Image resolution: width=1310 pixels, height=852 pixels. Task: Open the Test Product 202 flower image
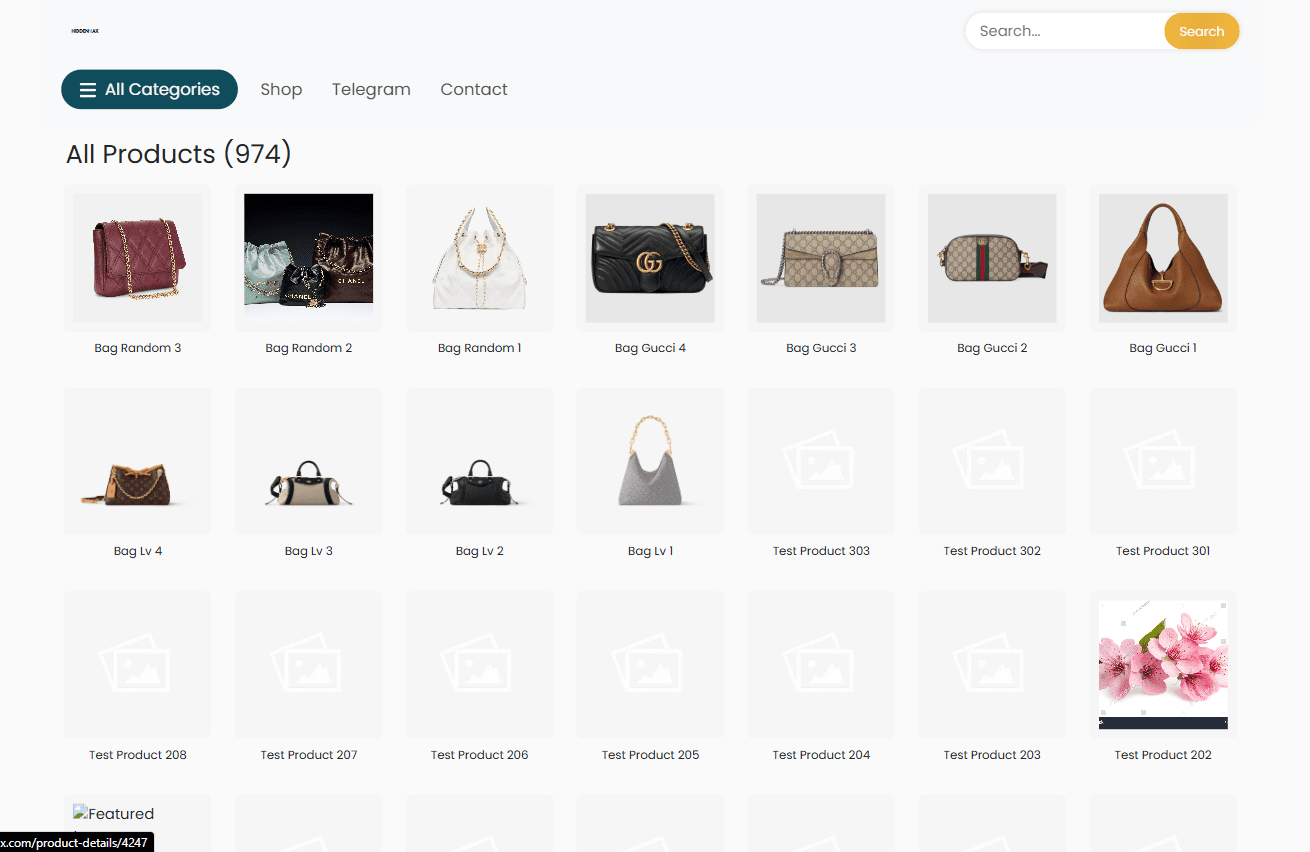pyautogui.click(x=1163, y=665)
